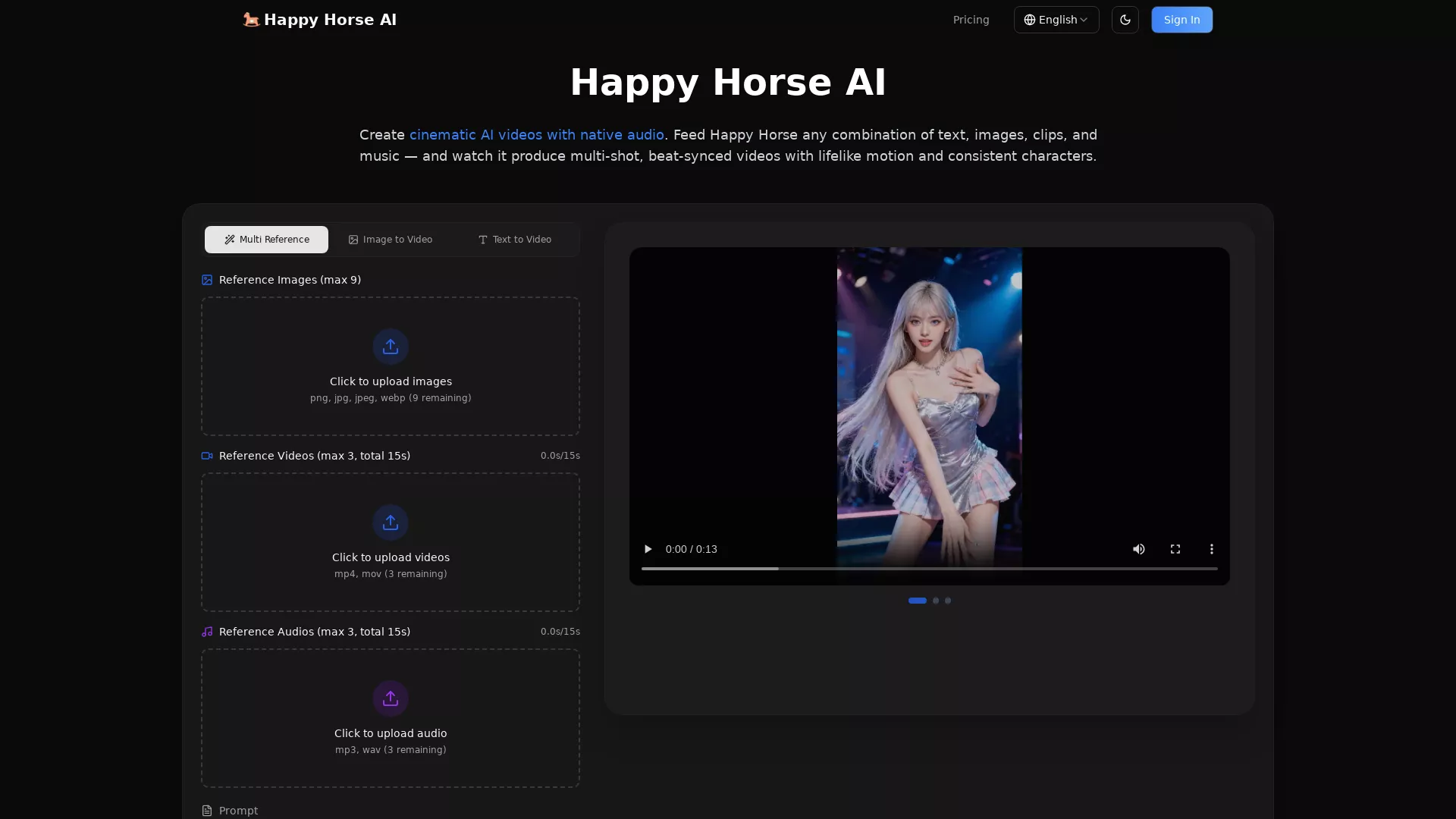Open the Pricing page

(x=971, y=20)
